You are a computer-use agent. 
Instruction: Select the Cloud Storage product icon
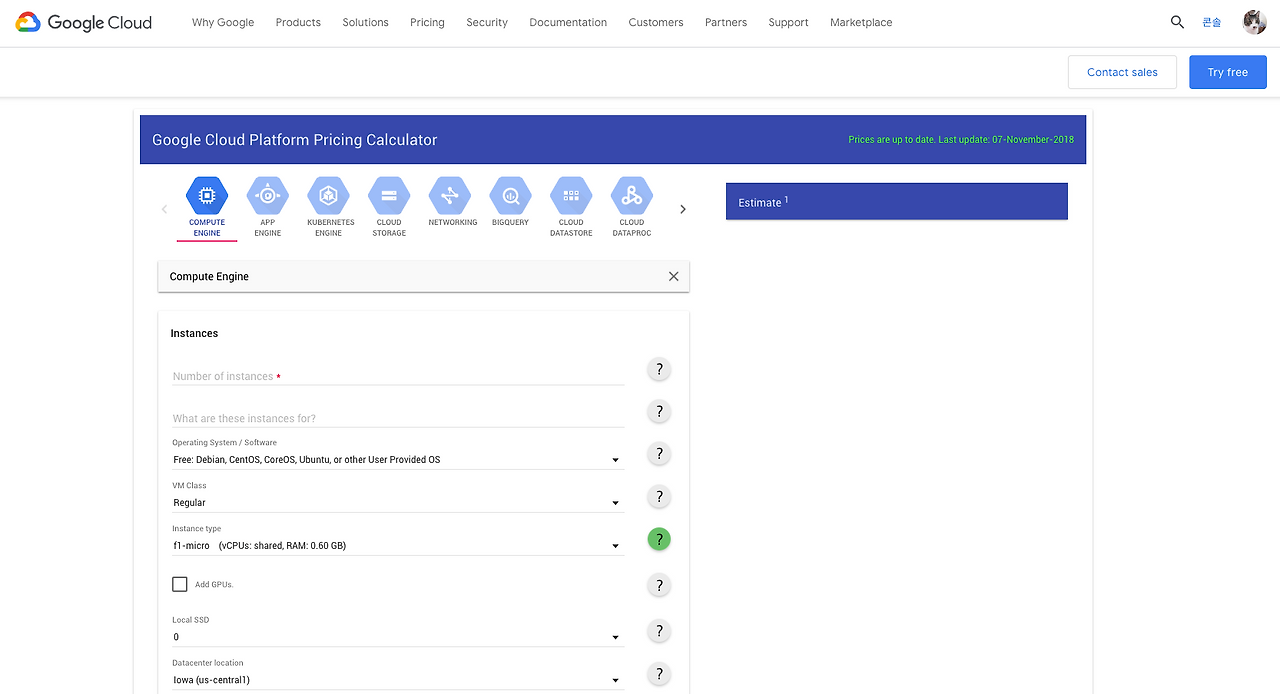click(x=389, y=196)
